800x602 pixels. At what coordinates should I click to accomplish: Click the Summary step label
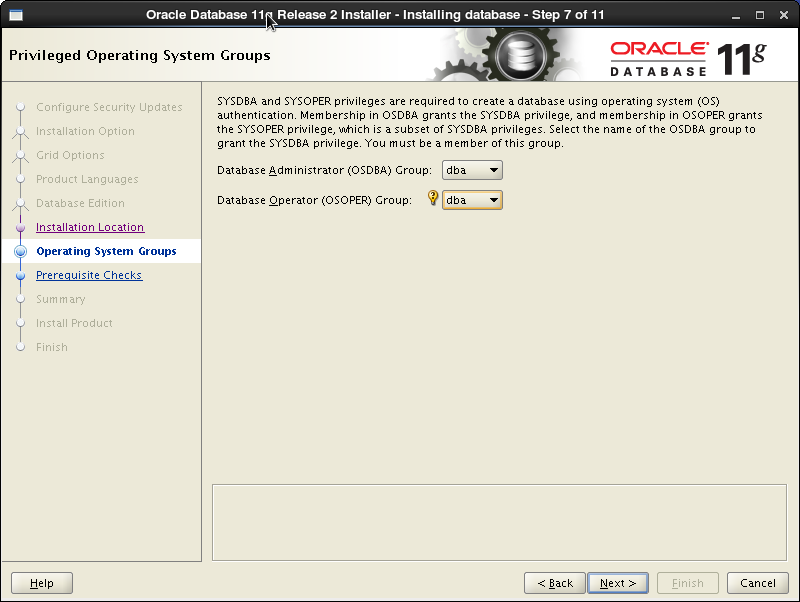(x=60, y=299)
